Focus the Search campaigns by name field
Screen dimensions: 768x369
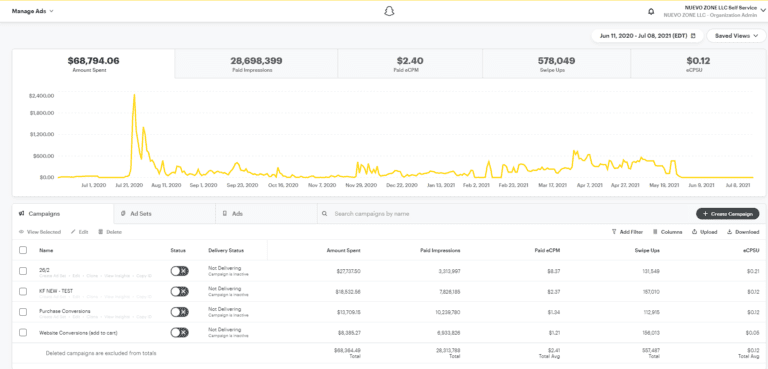pos(504,214)
